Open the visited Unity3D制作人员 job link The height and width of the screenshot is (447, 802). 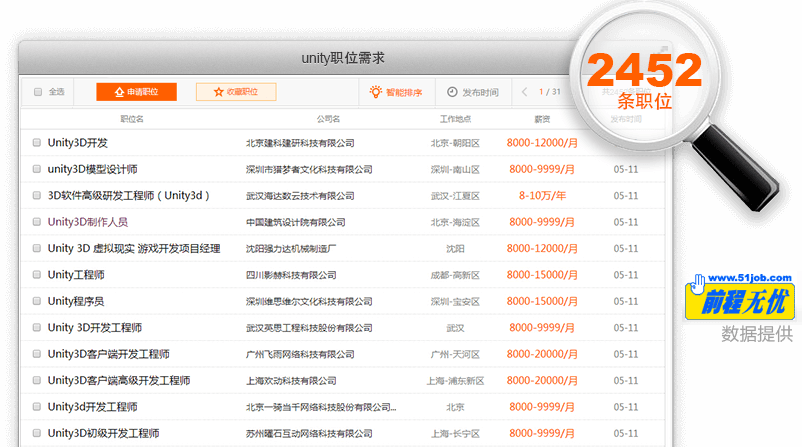click(88, 222)
